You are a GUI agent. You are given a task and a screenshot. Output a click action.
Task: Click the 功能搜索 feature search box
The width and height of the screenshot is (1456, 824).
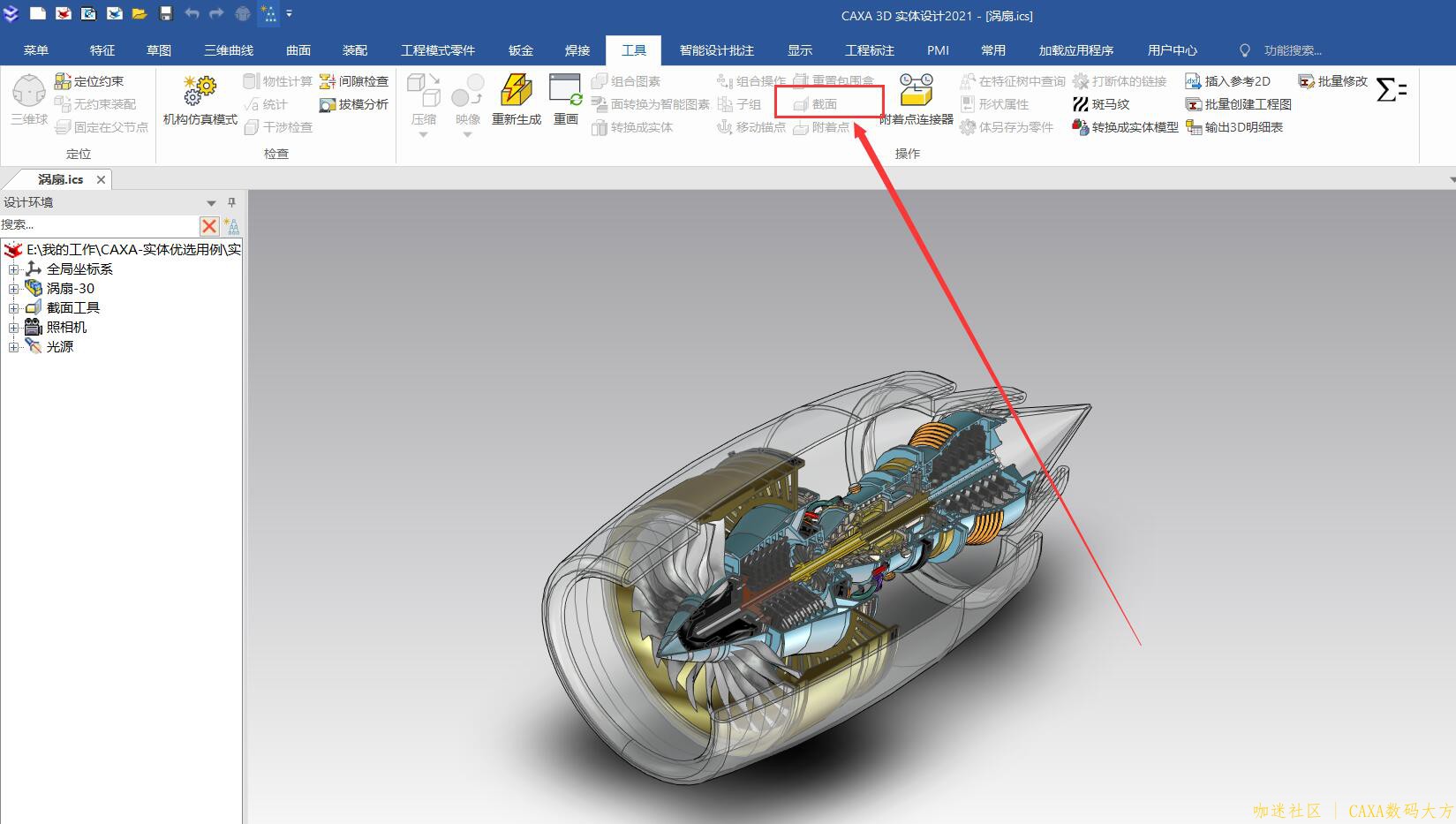point(1293,50)
